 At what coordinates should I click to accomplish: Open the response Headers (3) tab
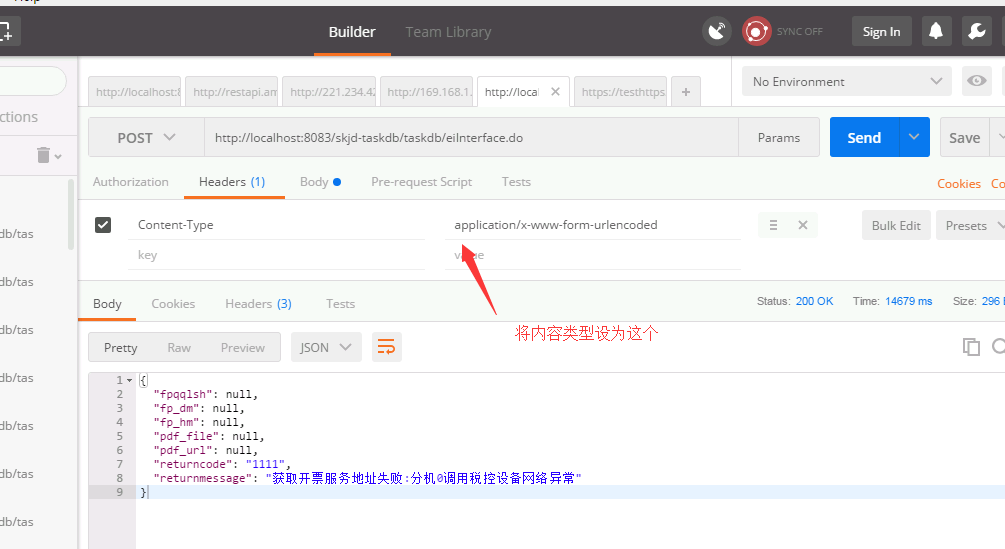(258, 304)
